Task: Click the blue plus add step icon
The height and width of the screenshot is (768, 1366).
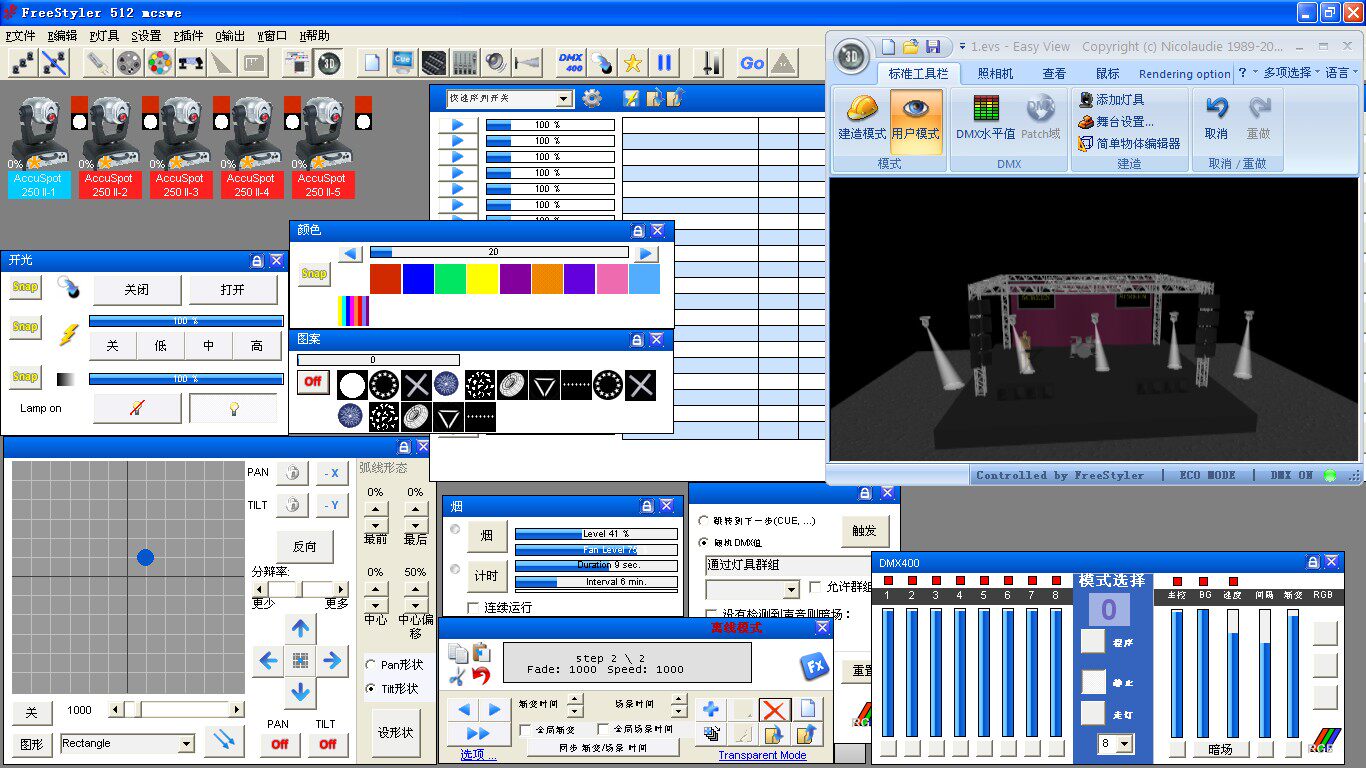Action: tap(711, 710)
